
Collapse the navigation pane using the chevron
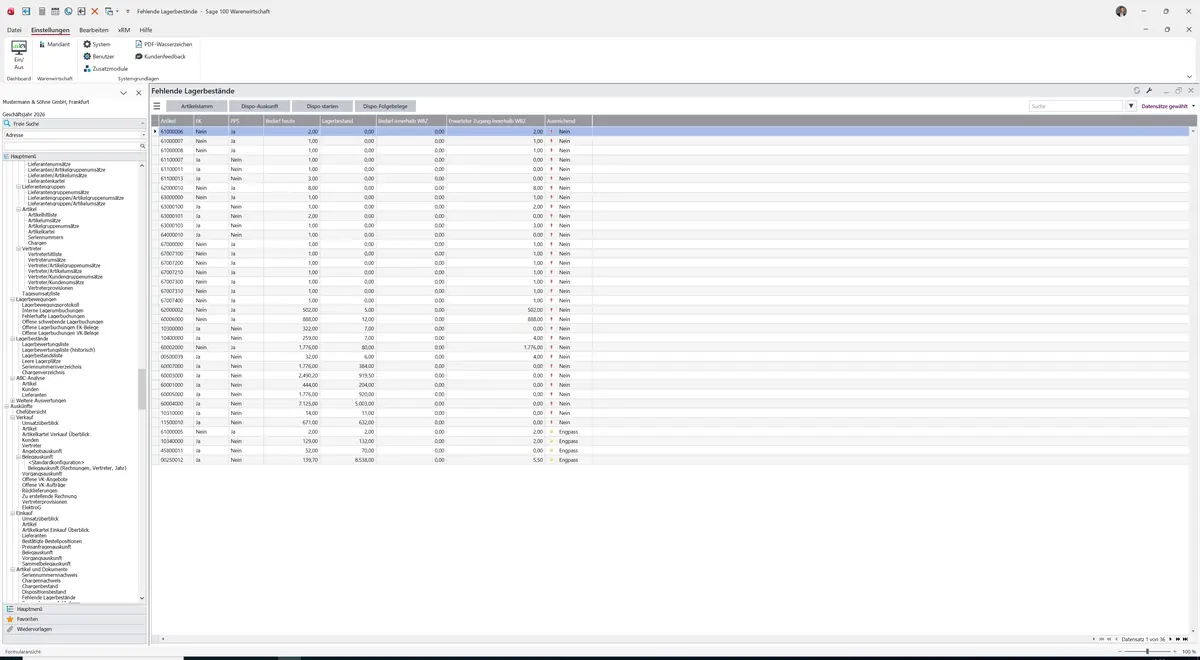[x=123, y=93]
